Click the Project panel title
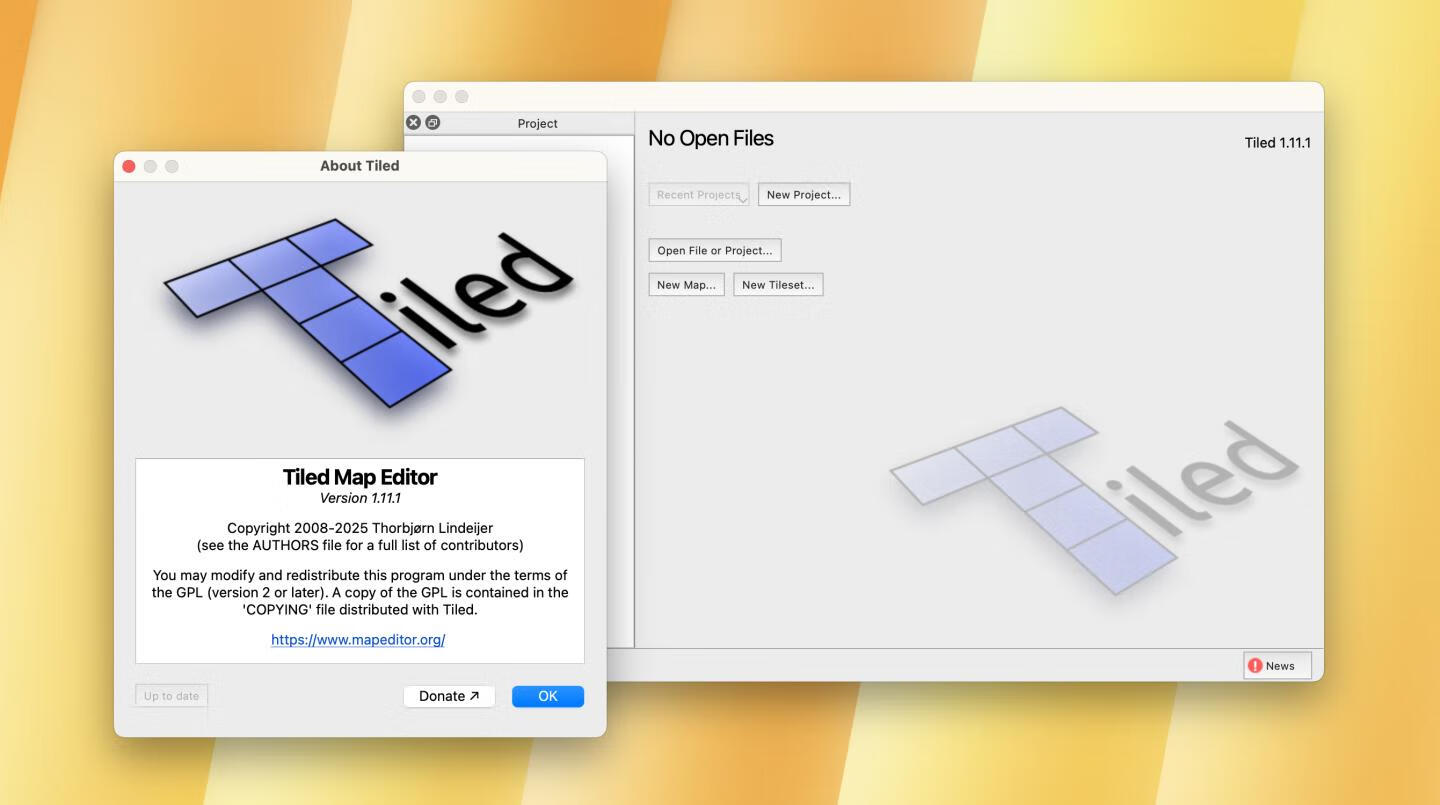Screen dimensions: 1440x805 point(538,124)
